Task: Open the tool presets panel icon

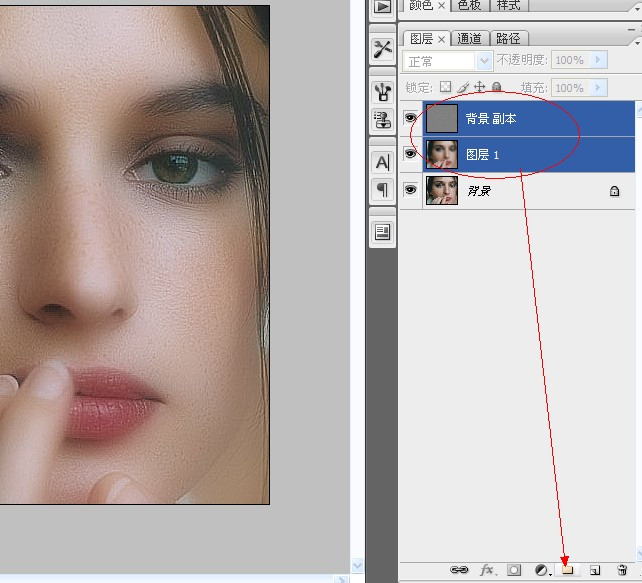Action: point(382,49)
